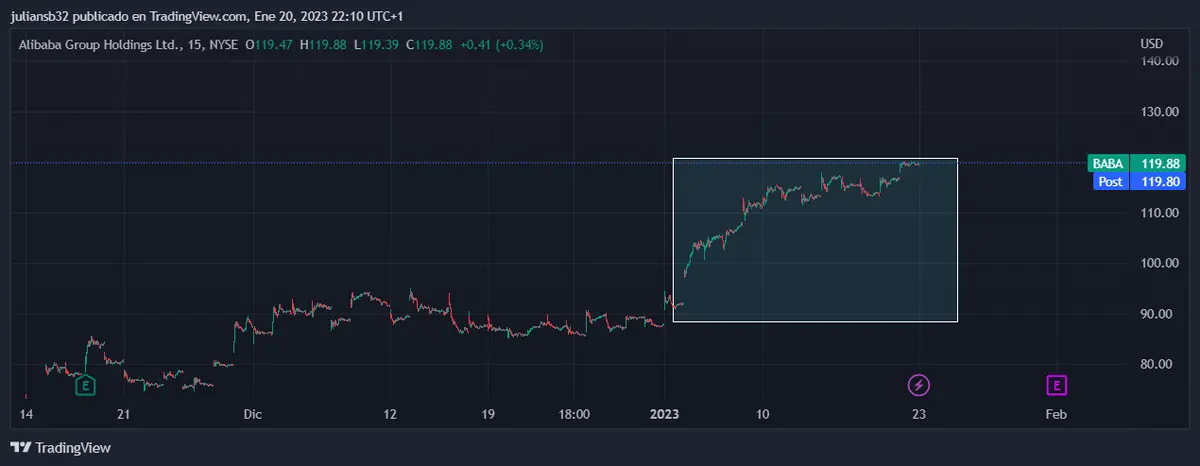
Task: Click the 110.00 price axis label
Action: [1158, 213]
